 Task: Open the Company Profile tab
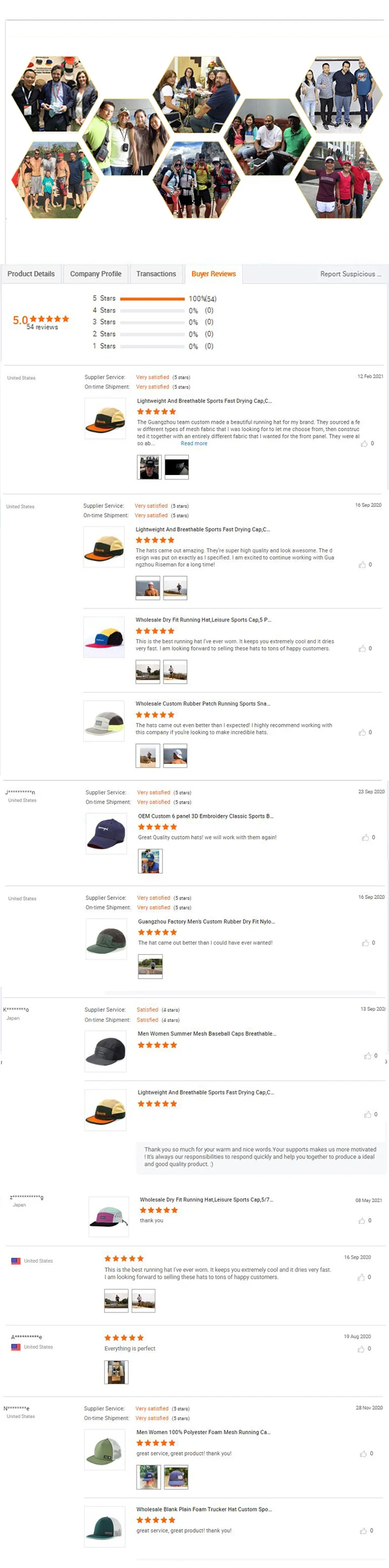(x=96, y=274)
